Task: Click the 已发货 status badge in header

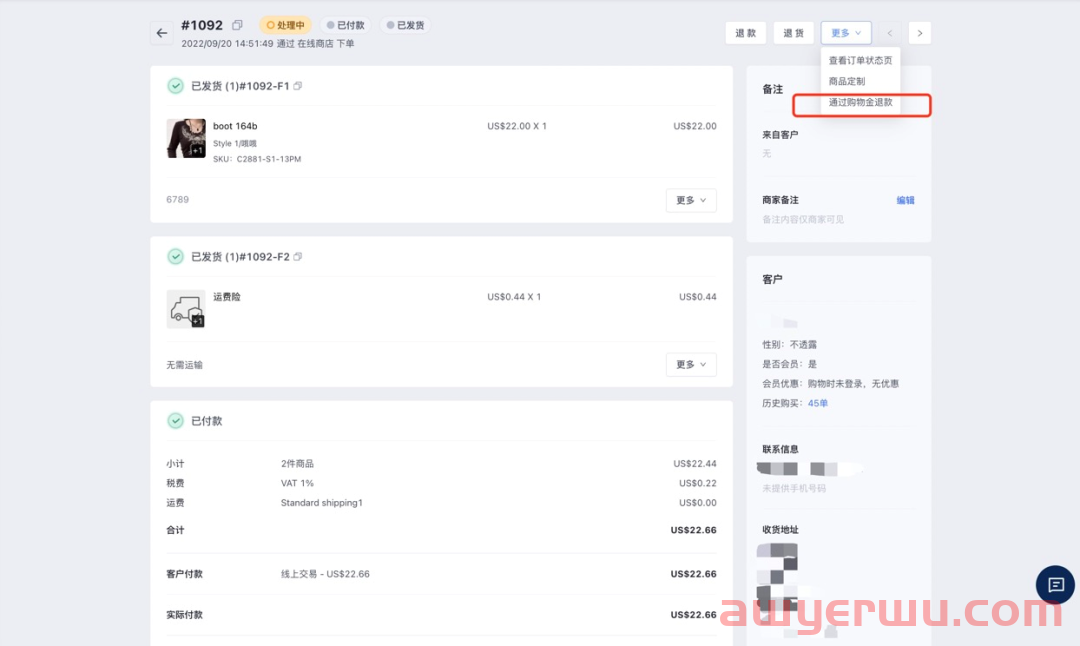Action: (x=405, y=25)
